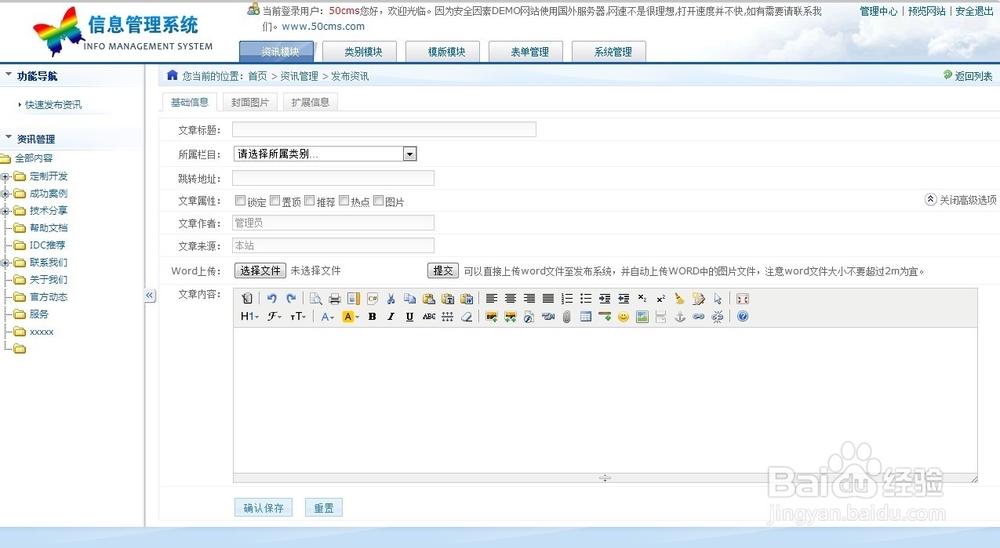This screenshot has height=548, width=1000.
Task: Click the 返回列表 link
Action: click(x=968, y=76)
